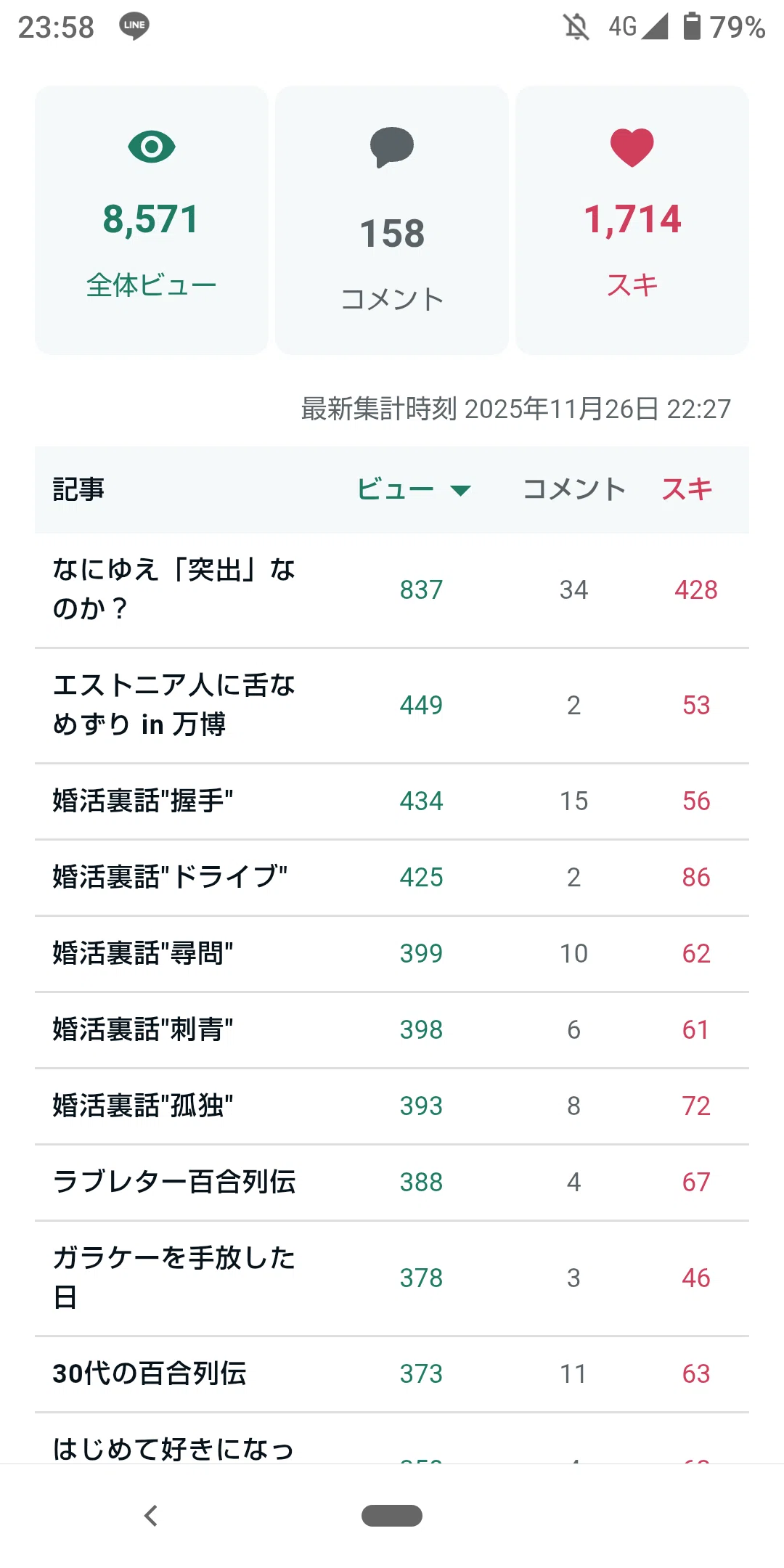Sort by the スキ column header
This screenshot has width=784, height=1568.
point(687,489)
